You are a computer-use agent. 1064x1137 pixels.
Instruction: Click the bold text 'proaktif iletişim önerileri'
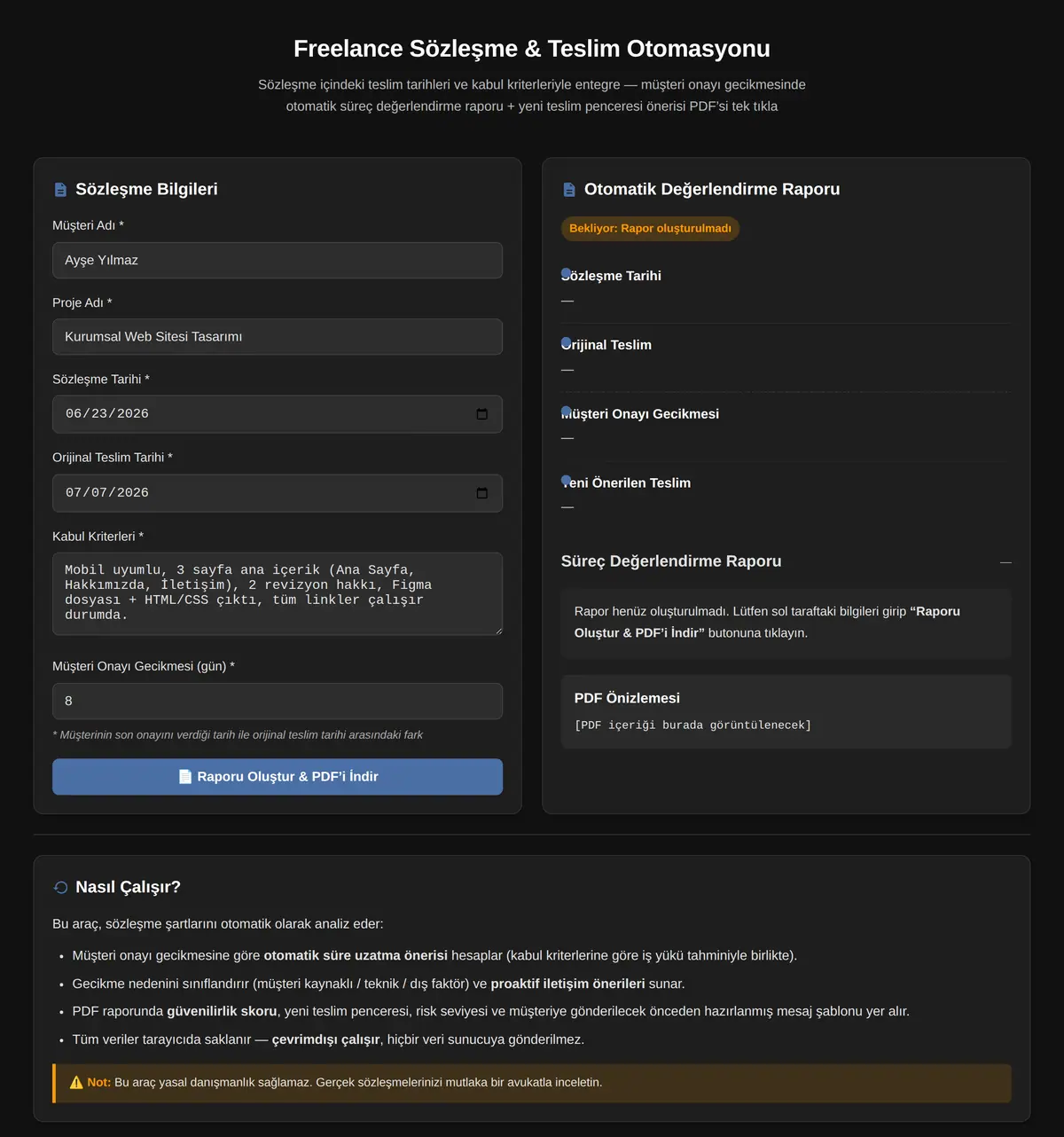567,984
